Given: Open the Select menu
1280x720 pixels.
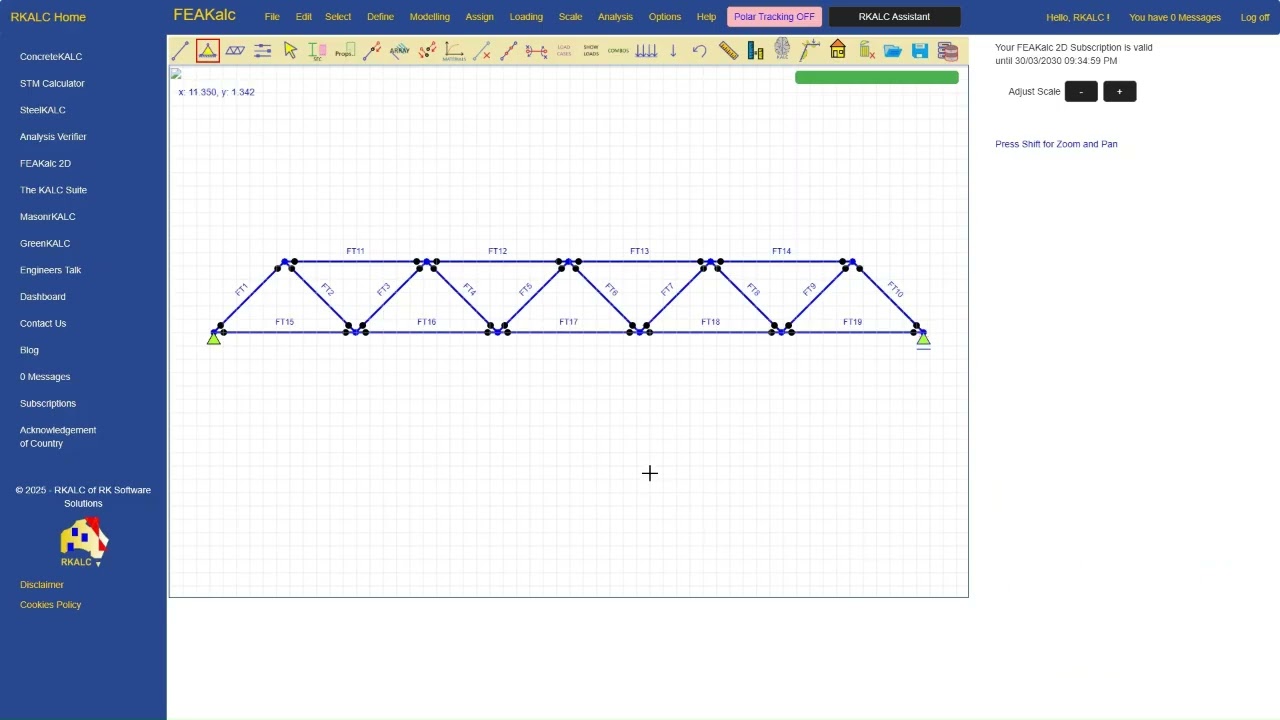Looking at the screenshot, I should (338, 17).
